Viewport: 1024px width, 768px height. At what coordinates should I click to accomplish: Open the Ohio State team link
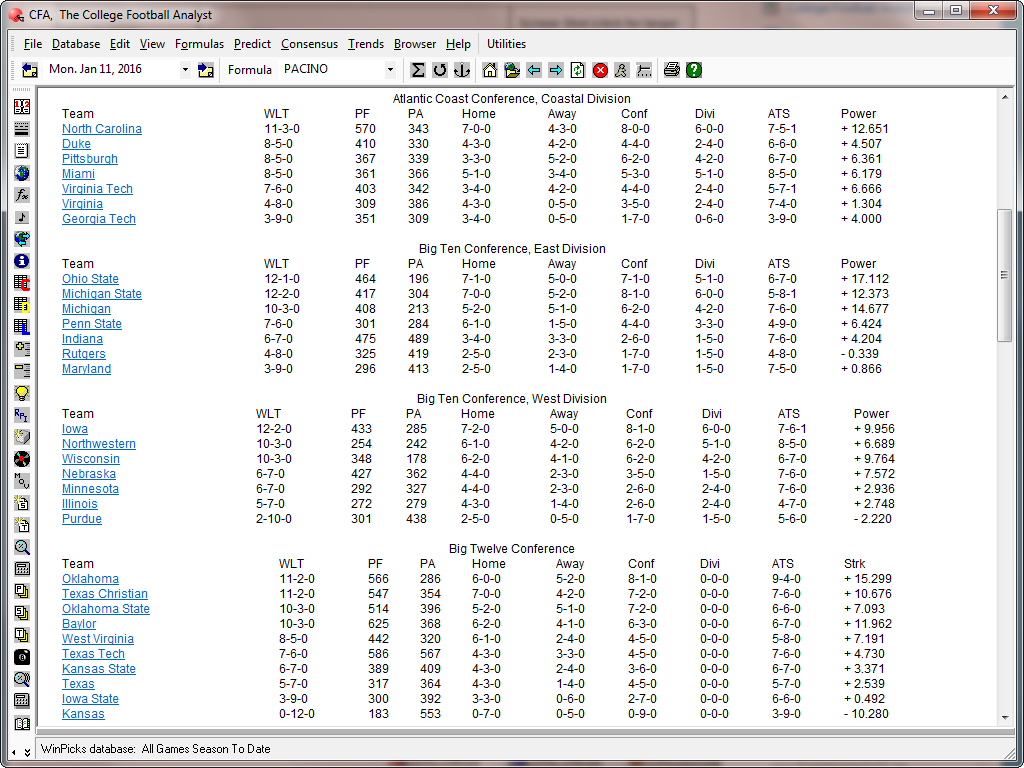tap(90, 279)
